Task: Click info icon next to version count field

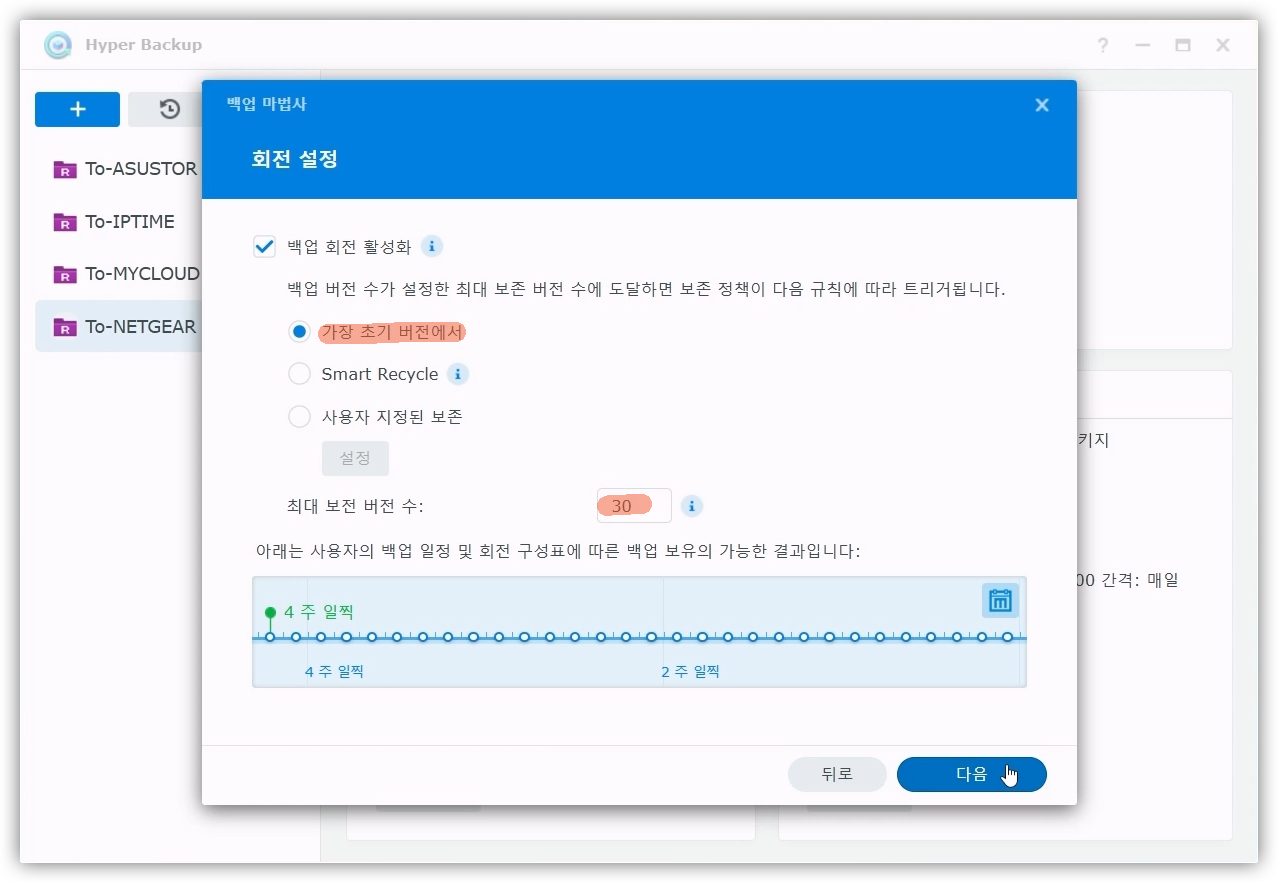Action: [692, 506]
